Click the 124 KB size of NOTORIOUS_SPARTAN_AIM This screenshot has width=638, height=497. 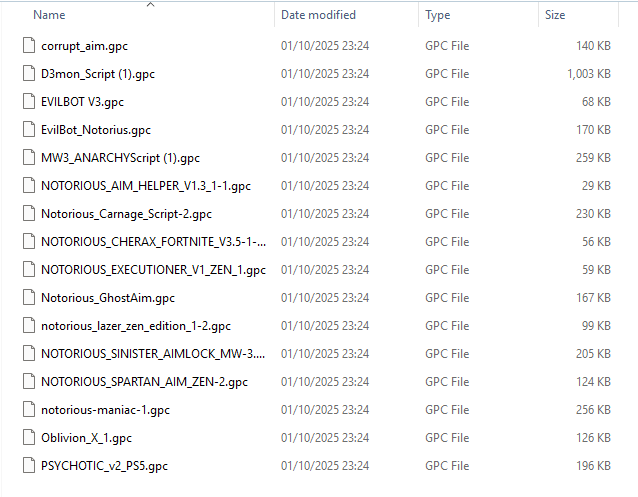tap(593, 382)
